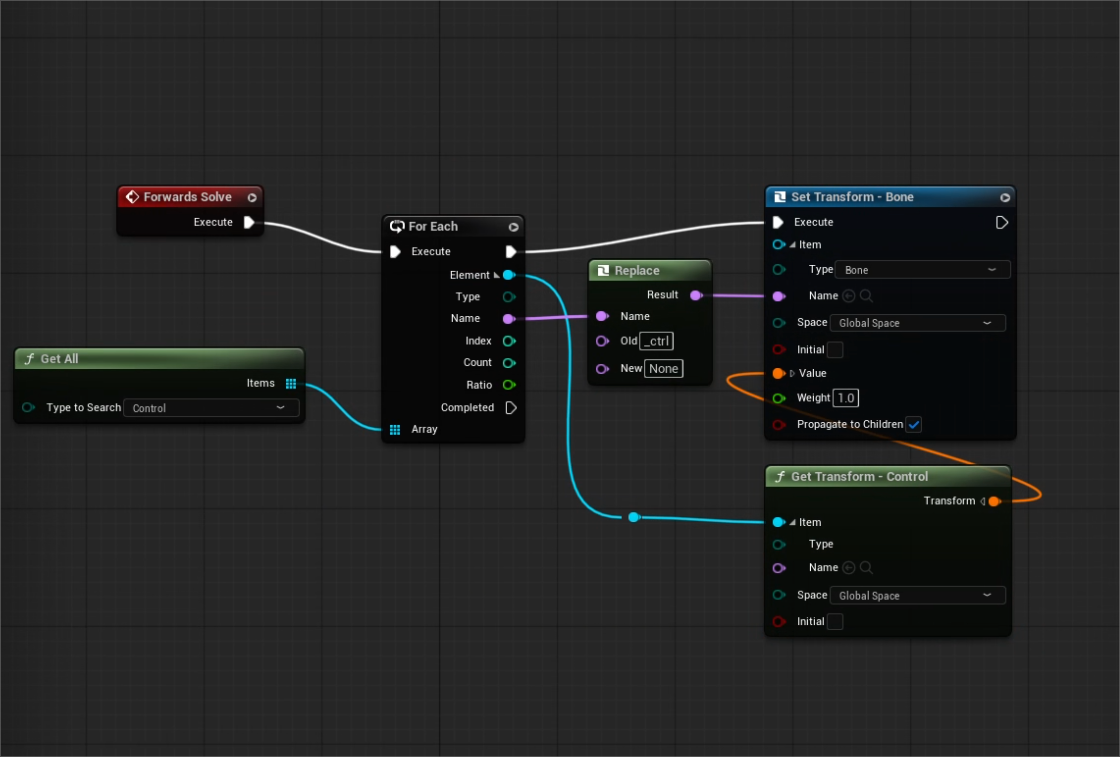The width and height of the screenshot is (1120, 757).
Task: Toggle For Each node collapse circle
Action: click(514, 227)
